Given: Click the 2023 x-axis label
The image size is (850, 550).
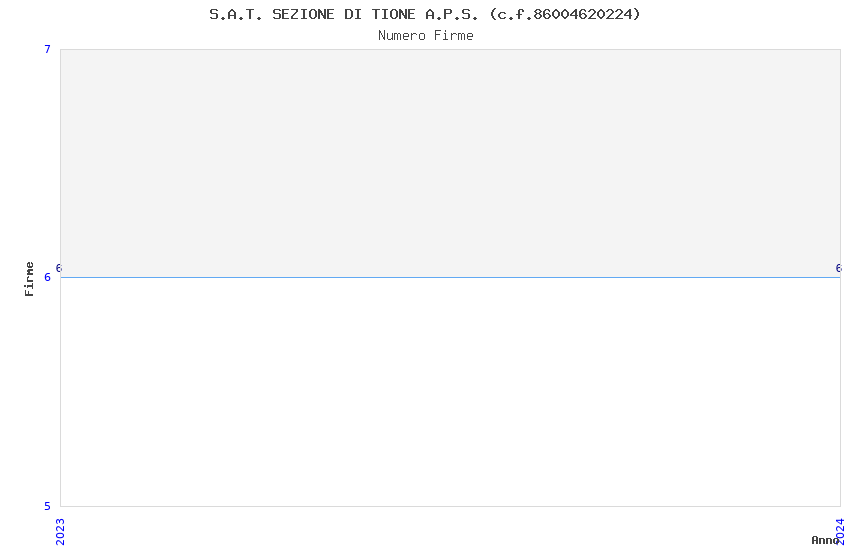Looking at the screenshot, I should 60,532.
